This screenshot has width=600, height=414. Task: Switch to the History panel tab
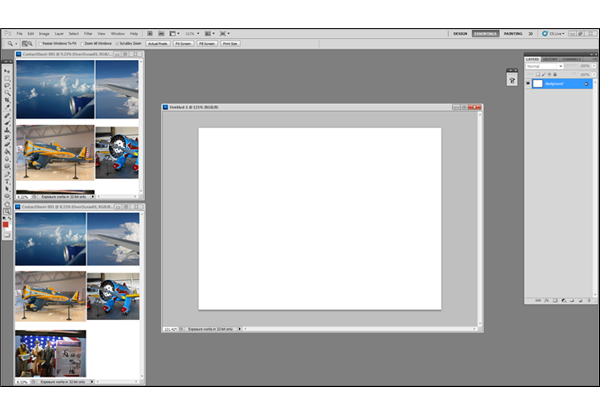pyautogui.click(x=550, y=59)
